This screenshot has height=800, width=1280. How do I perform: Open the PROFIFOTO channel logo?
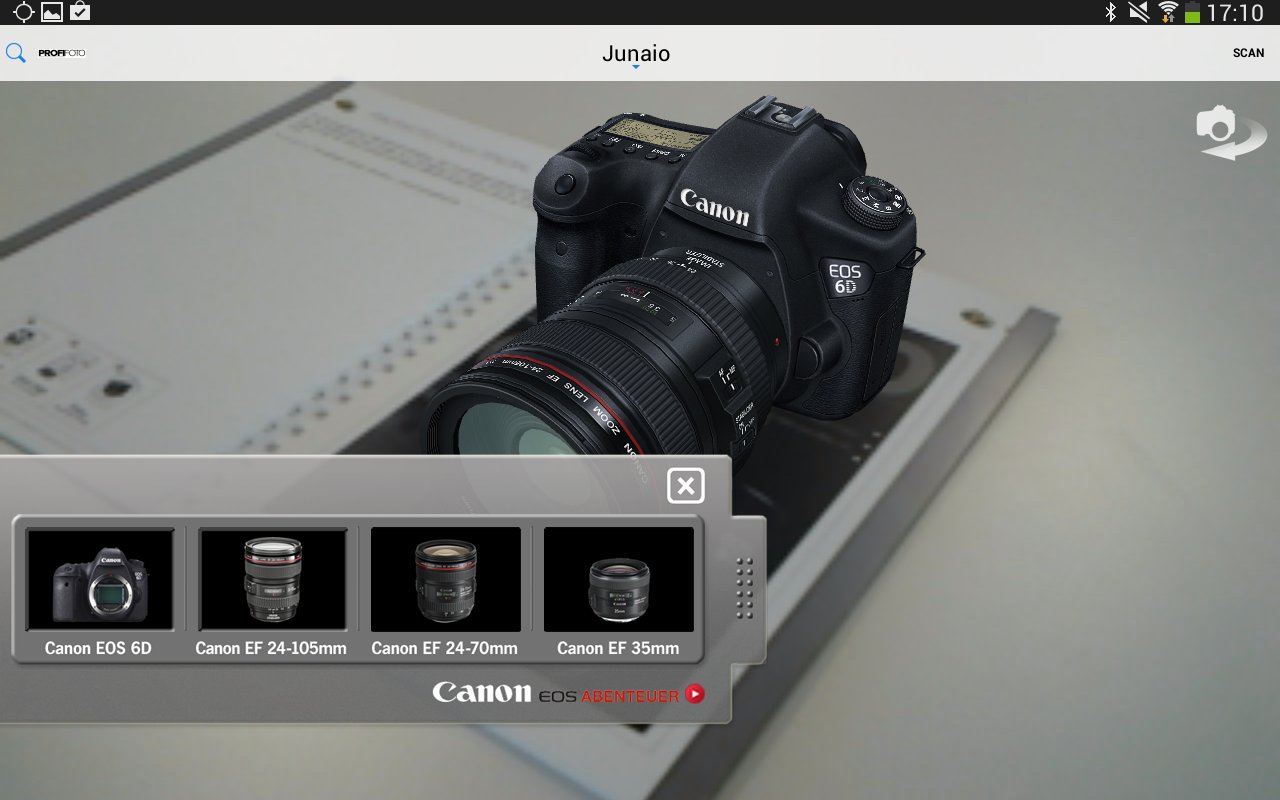coord(62,53)
